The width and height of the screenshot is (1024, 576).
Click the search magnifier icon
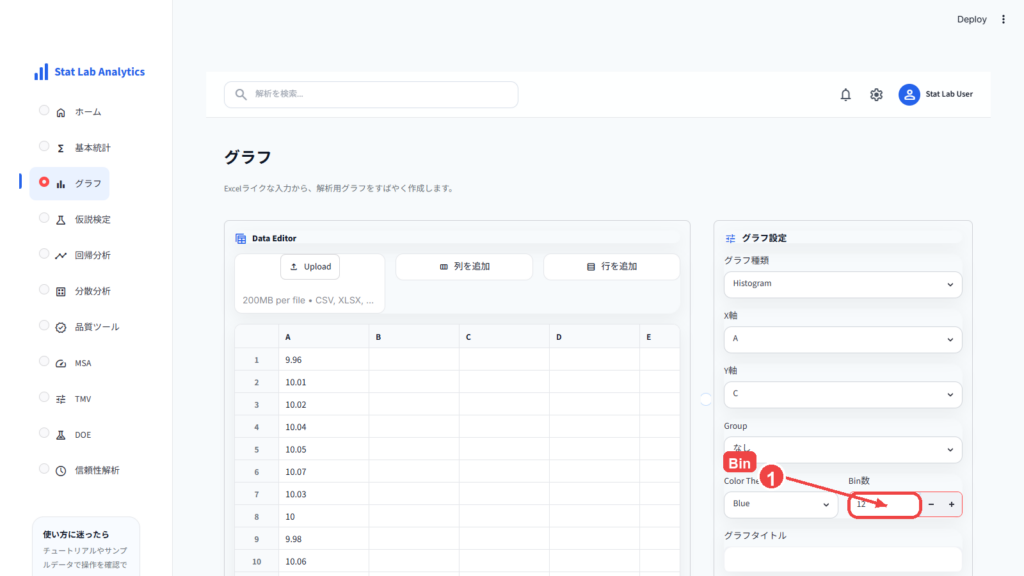(241, 94)
